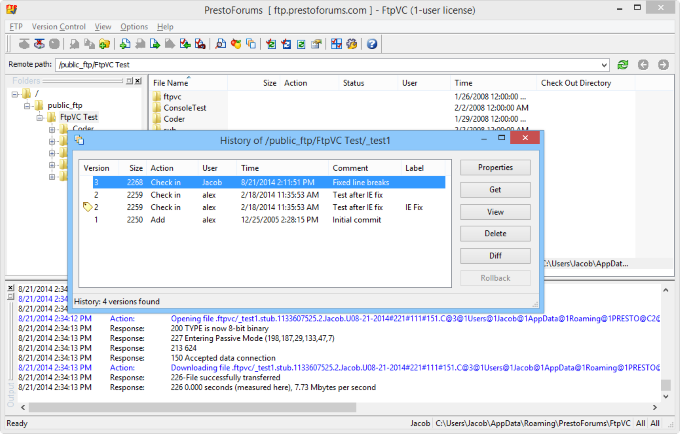
Task: Select the ConsoleTest folder in file list
Action: (180, 108)
